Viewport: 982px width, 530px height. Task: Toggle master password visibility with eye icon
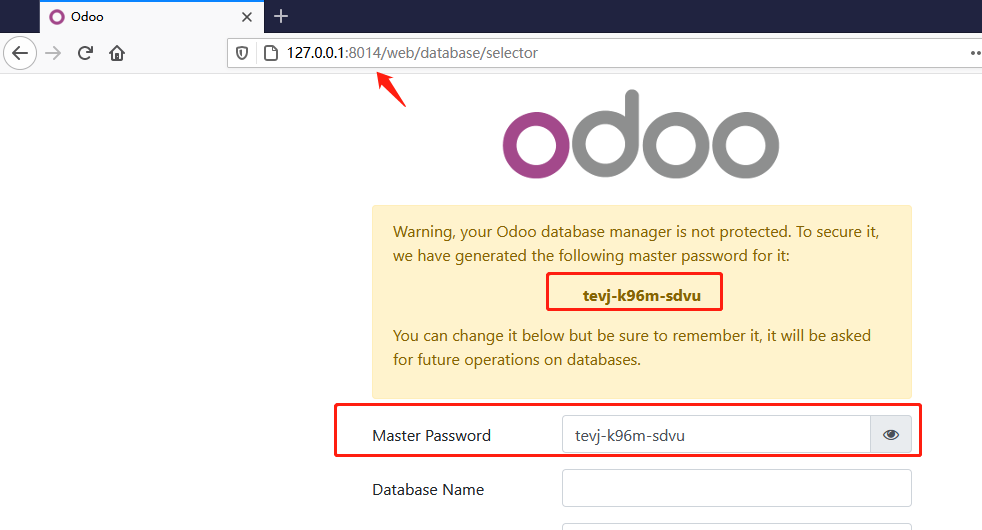click(x=891, y=435)
